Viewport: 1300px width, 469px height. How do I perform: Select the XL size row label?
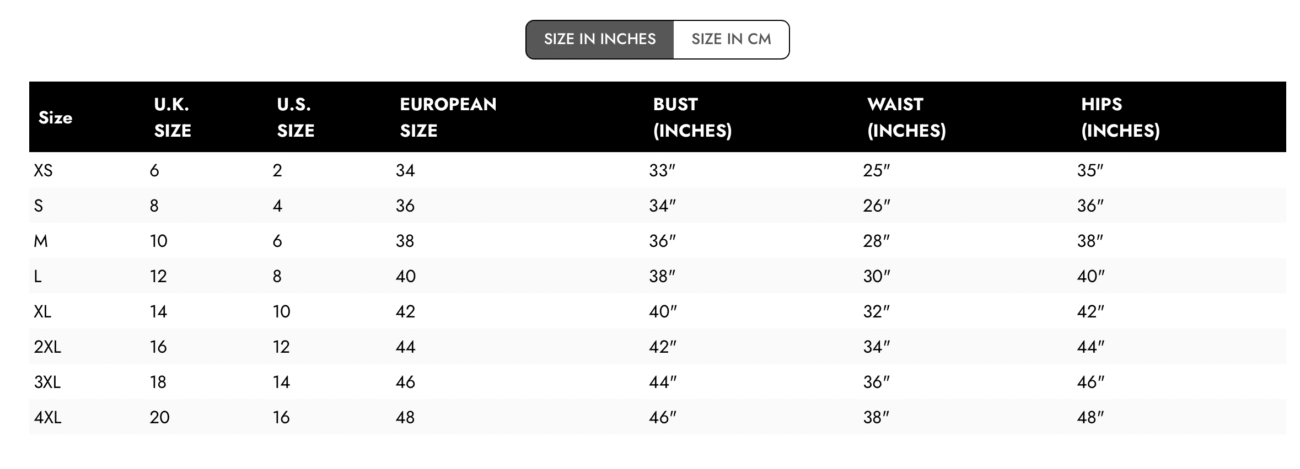[42, 312]
